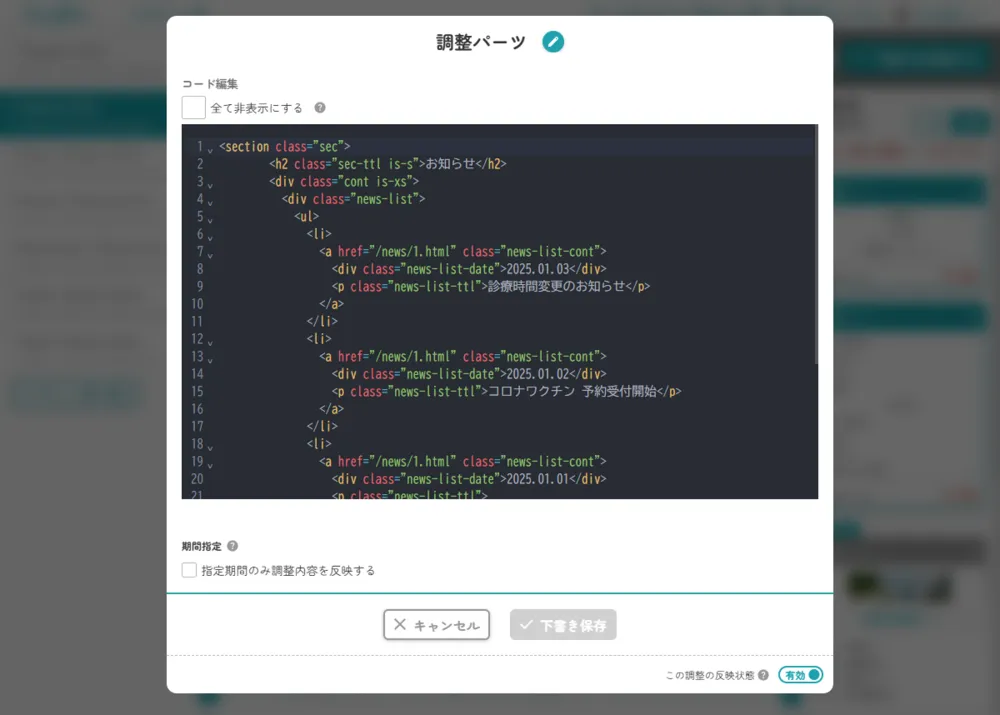Click line number 10 in gutter

(x=197, y=304)
